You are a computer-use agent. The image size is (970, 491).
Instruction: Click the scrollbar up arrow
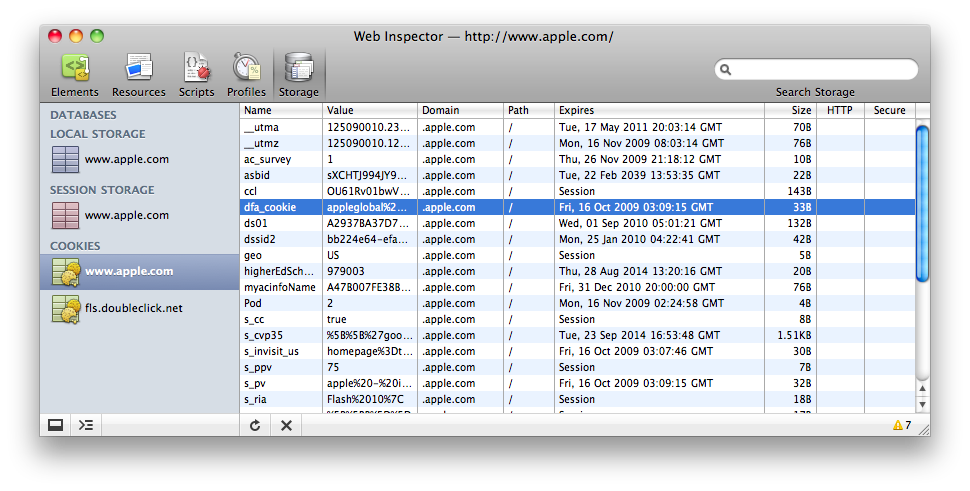coord(922,388)
